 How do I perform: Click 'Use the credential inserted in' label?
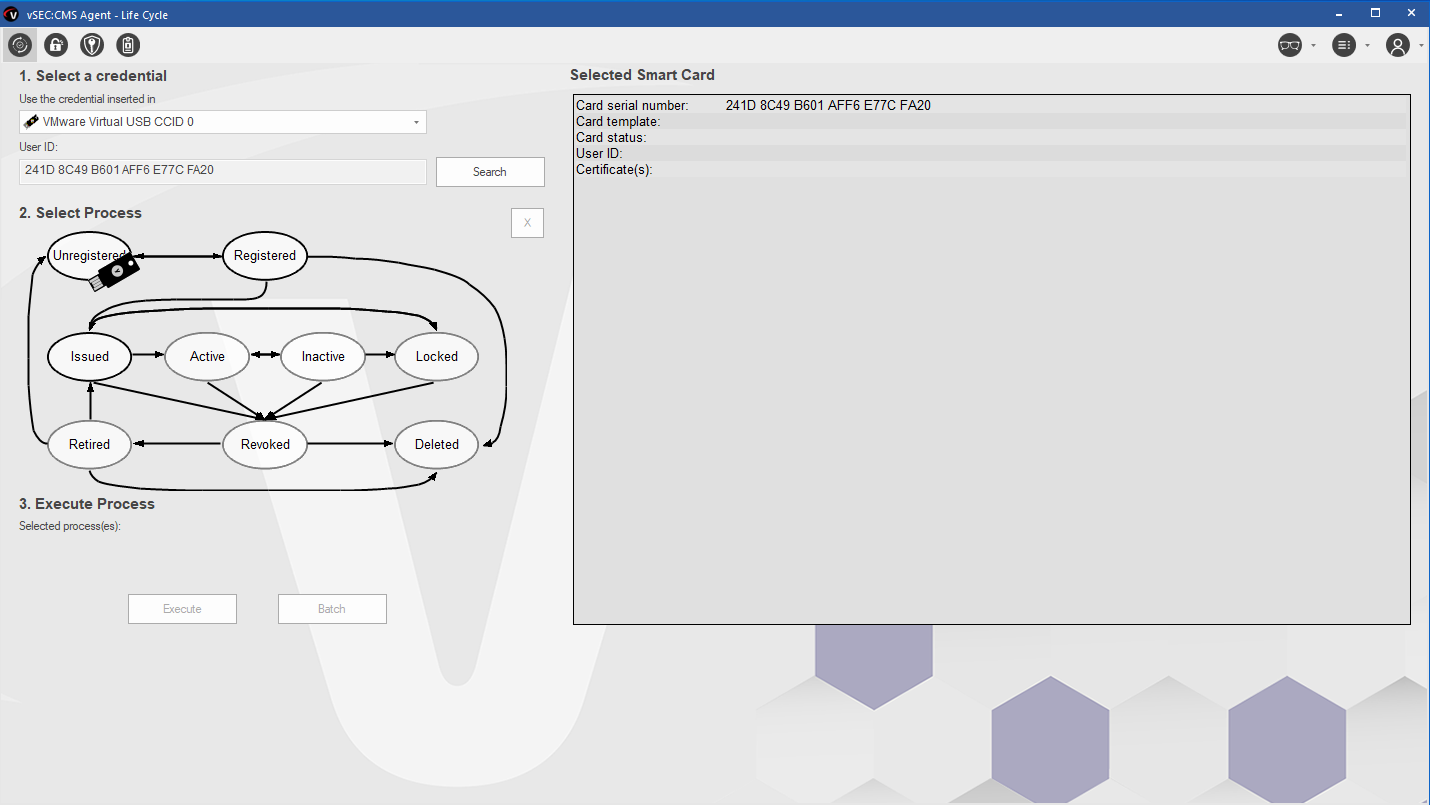click(x=87, y=99)
